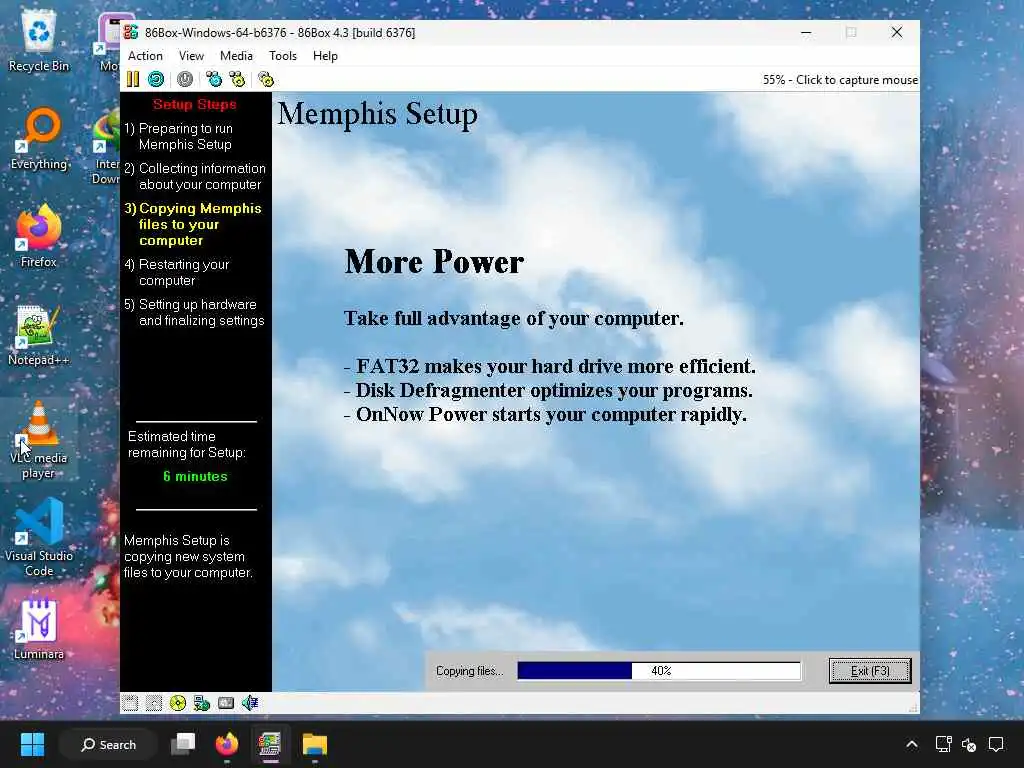Pause the emulated machine in 86Box toolbar
The height and width of the screenshot is (768, 1024).
133,79
